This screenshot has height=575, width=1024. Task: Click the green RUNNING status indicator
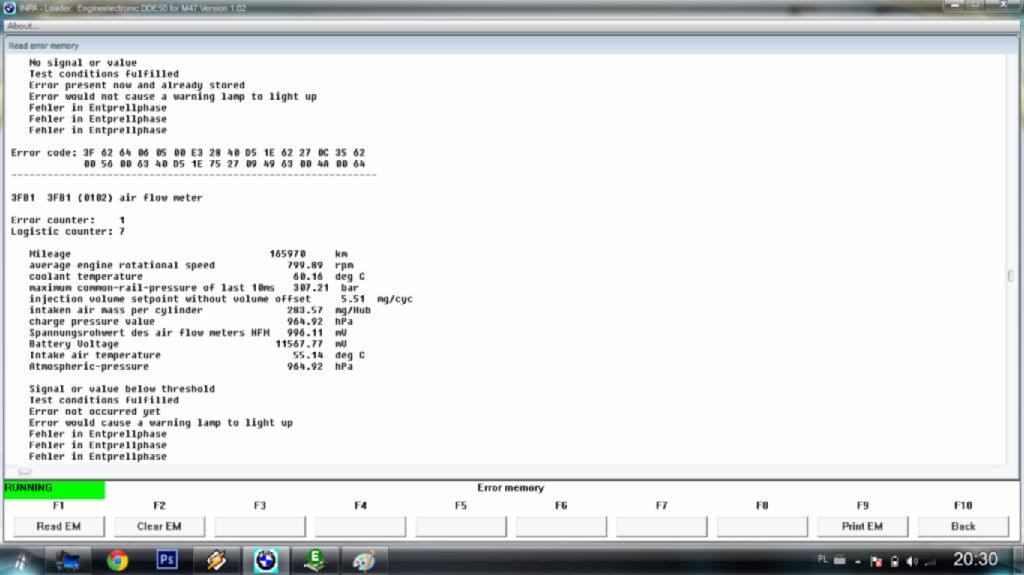pyautogui.click(x=54, y=488)
